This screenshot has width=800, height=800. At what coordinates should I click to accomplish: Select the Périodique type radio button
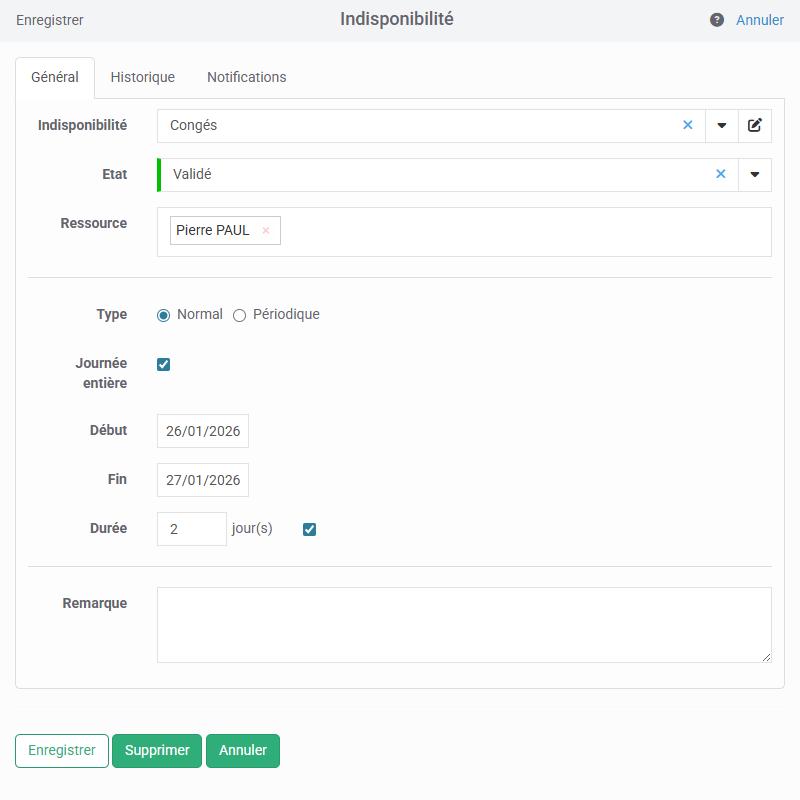coord(239,315)
